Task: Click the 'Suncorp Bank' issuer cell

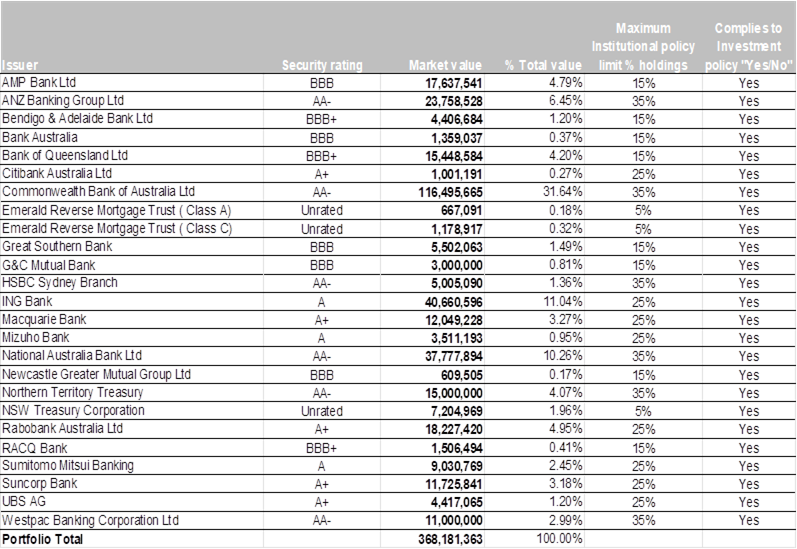Action: coord(39,483)
